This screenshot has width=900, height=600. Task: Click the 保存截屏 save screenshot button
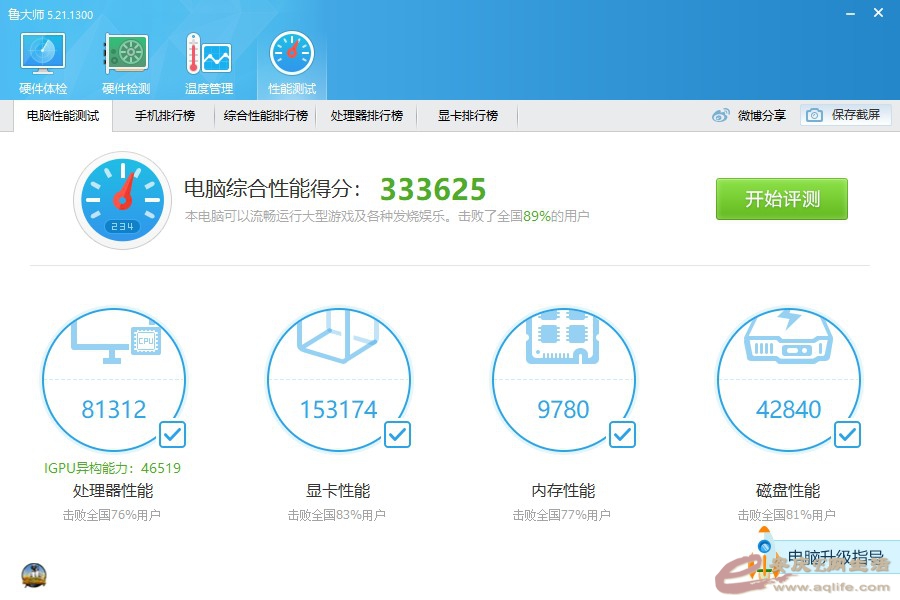(x=845, y=115)
